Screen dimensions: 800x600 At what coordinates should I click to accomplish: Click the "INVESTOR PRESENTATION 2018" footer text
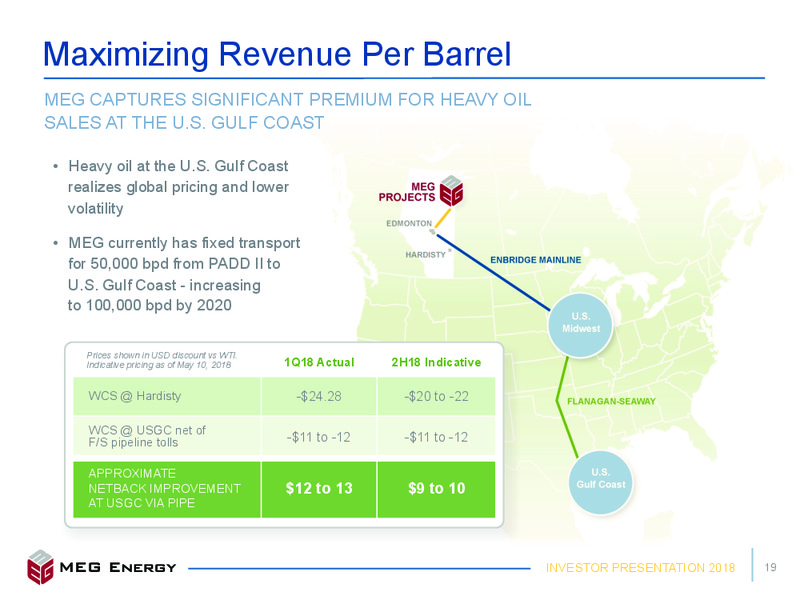click(640, 568)
